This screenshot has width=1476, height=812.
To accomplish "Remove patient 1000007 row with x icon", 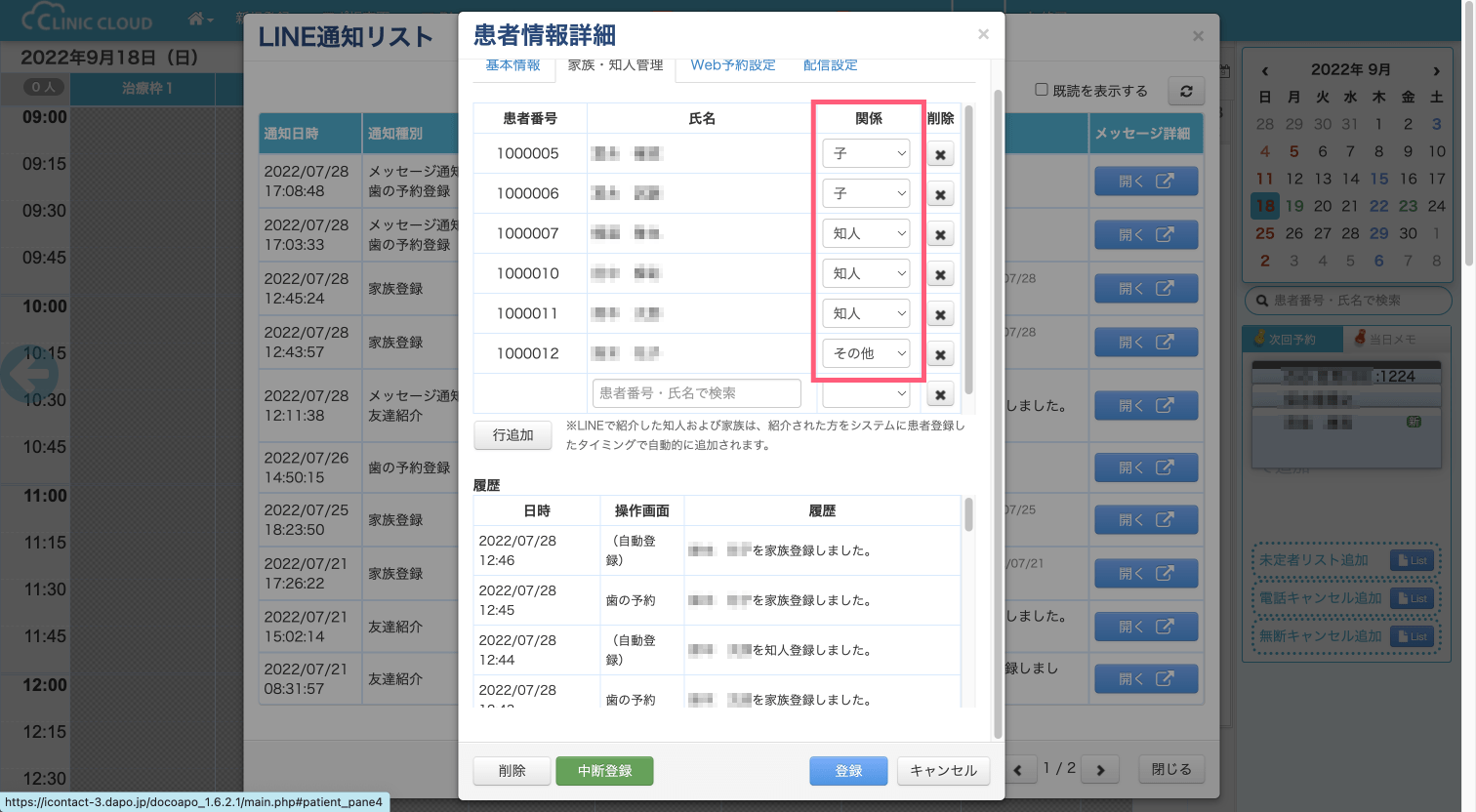I will click(940, 234).
